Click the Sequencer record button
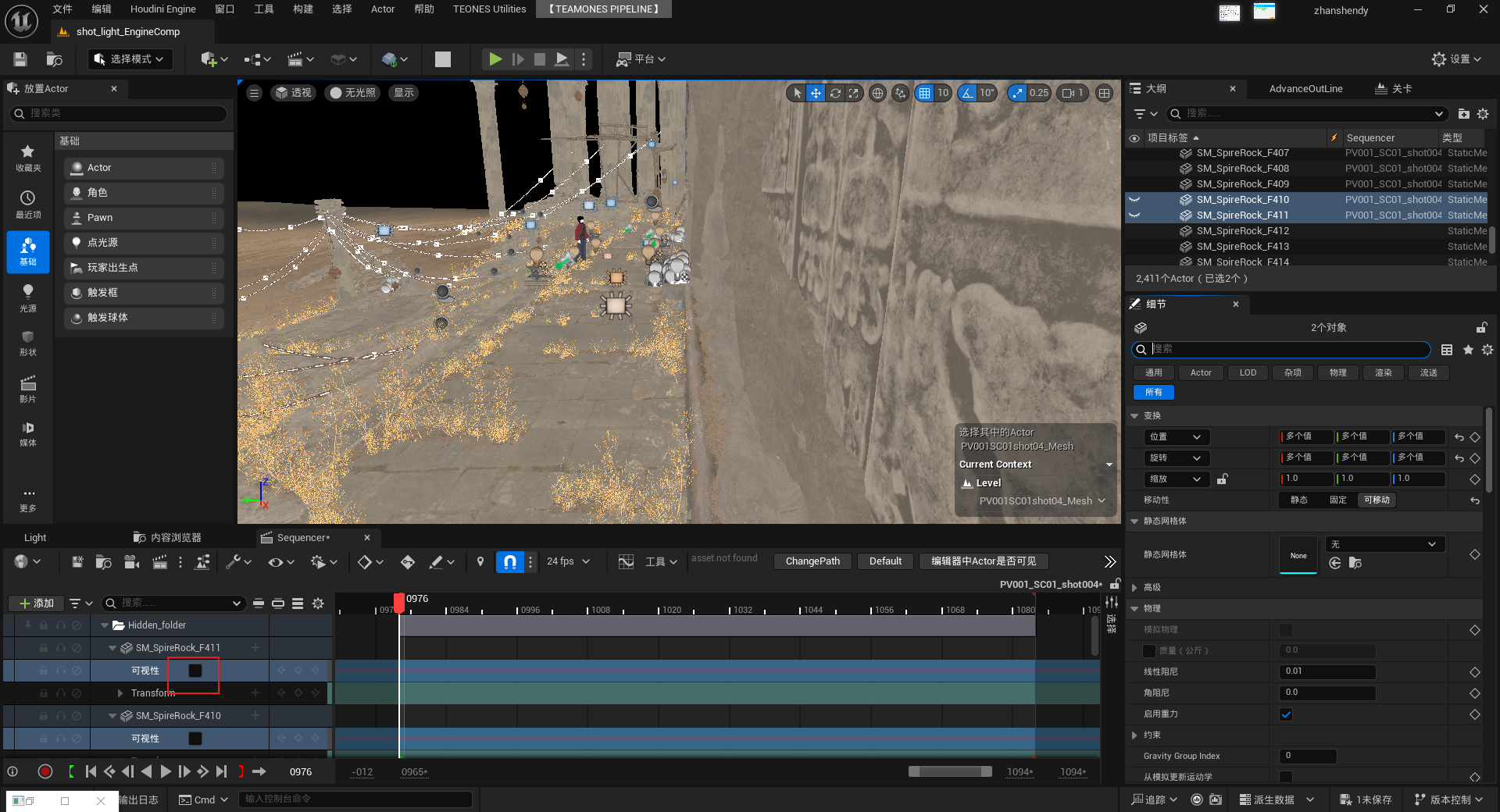Viewport: 1500px width, 812px height. tap(45, 771)
